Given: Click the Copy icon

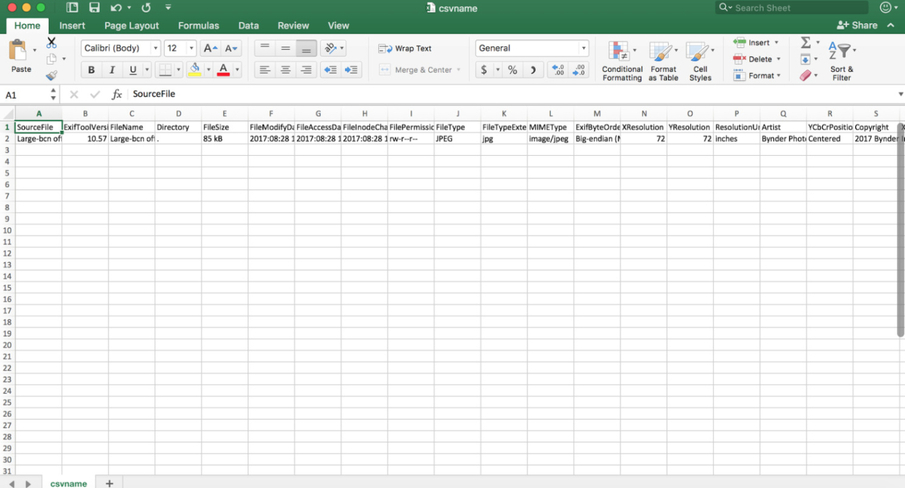Looking at the screenshot, I should pyautogui.click(x=51, y=59).
